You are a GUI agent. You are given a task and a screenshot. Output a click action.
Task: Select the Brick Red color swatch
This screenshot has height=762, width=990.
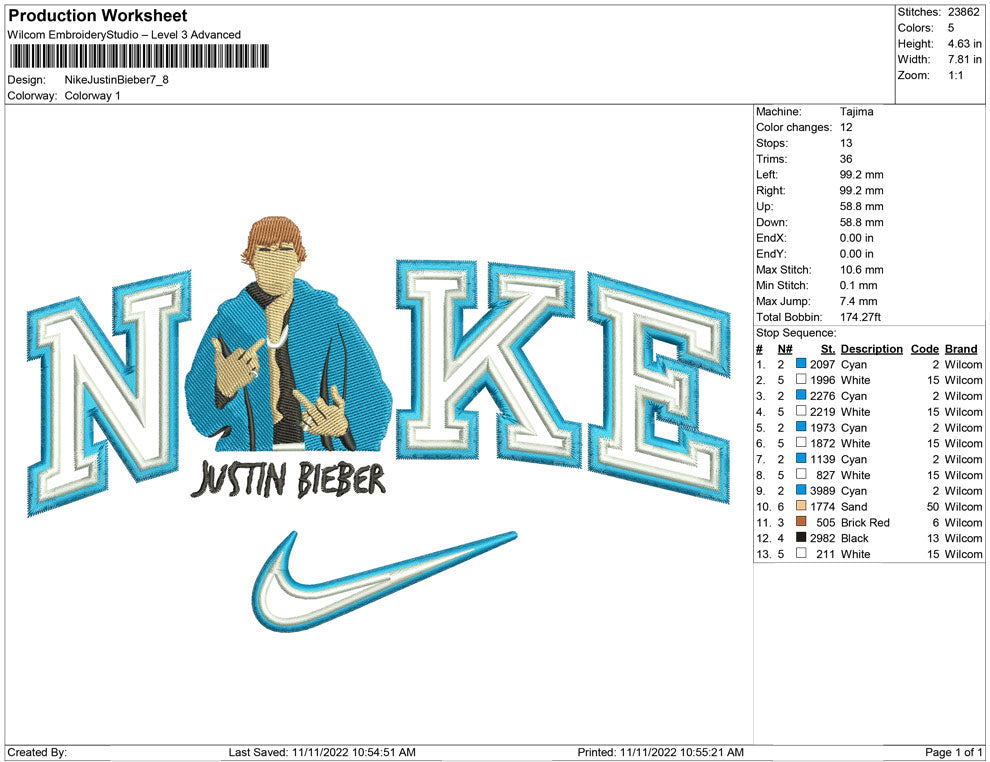pyautogui.click(x=801, y=521)
